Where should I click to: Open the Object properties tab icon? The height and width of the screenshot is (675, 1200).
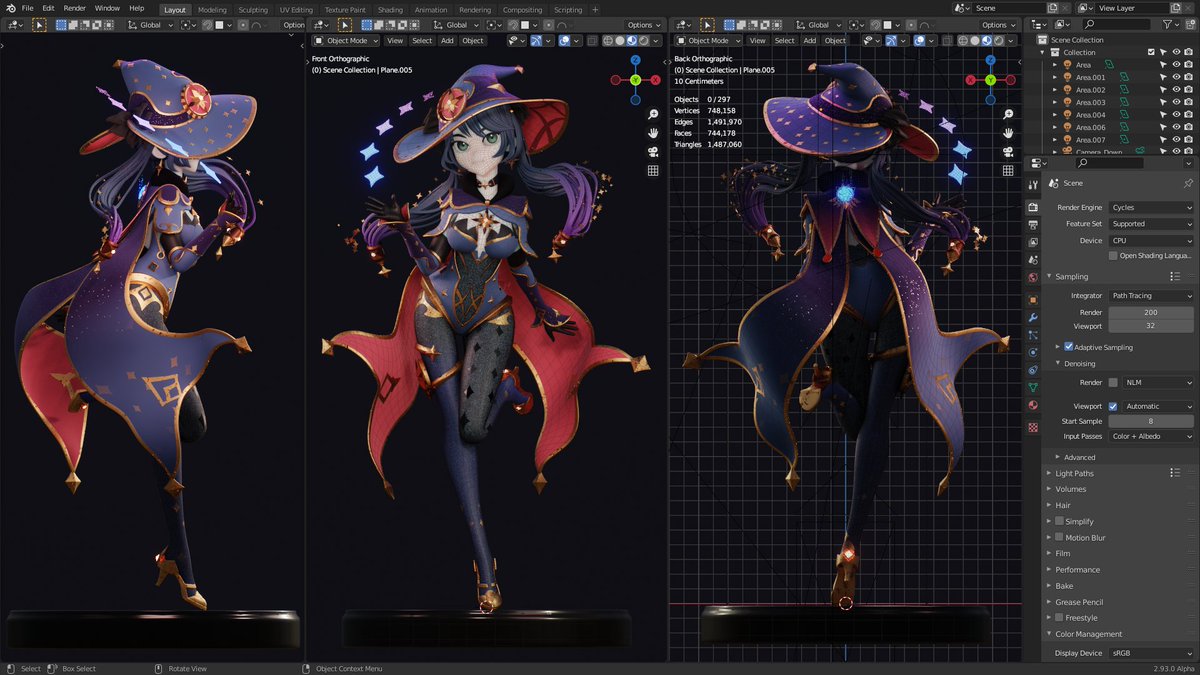(x=1033, y=299)
